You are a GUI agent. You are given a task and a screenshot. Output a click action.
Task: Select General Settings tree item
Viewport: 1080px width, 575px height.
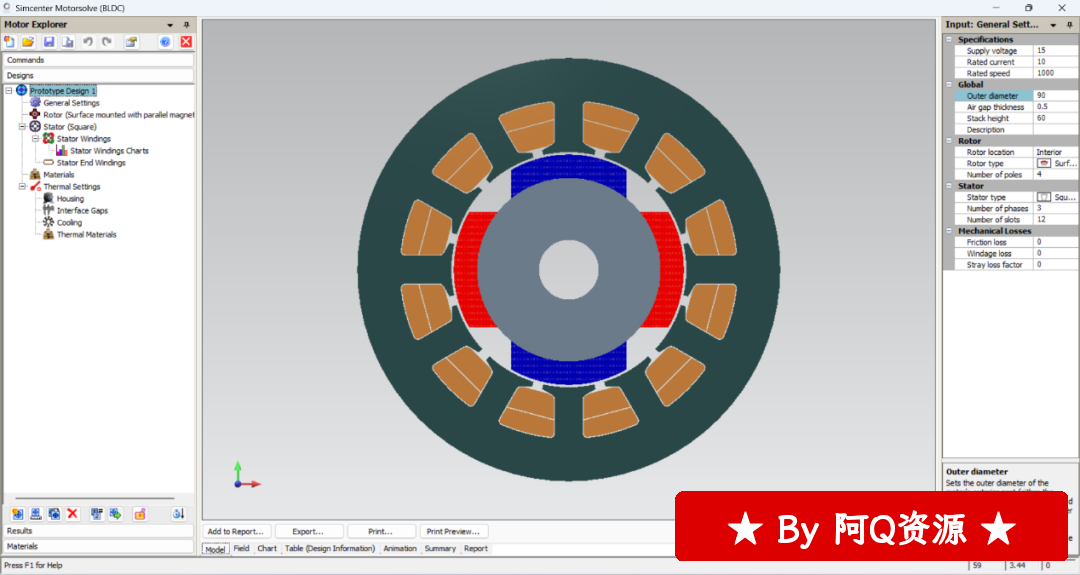click(72, 103)
